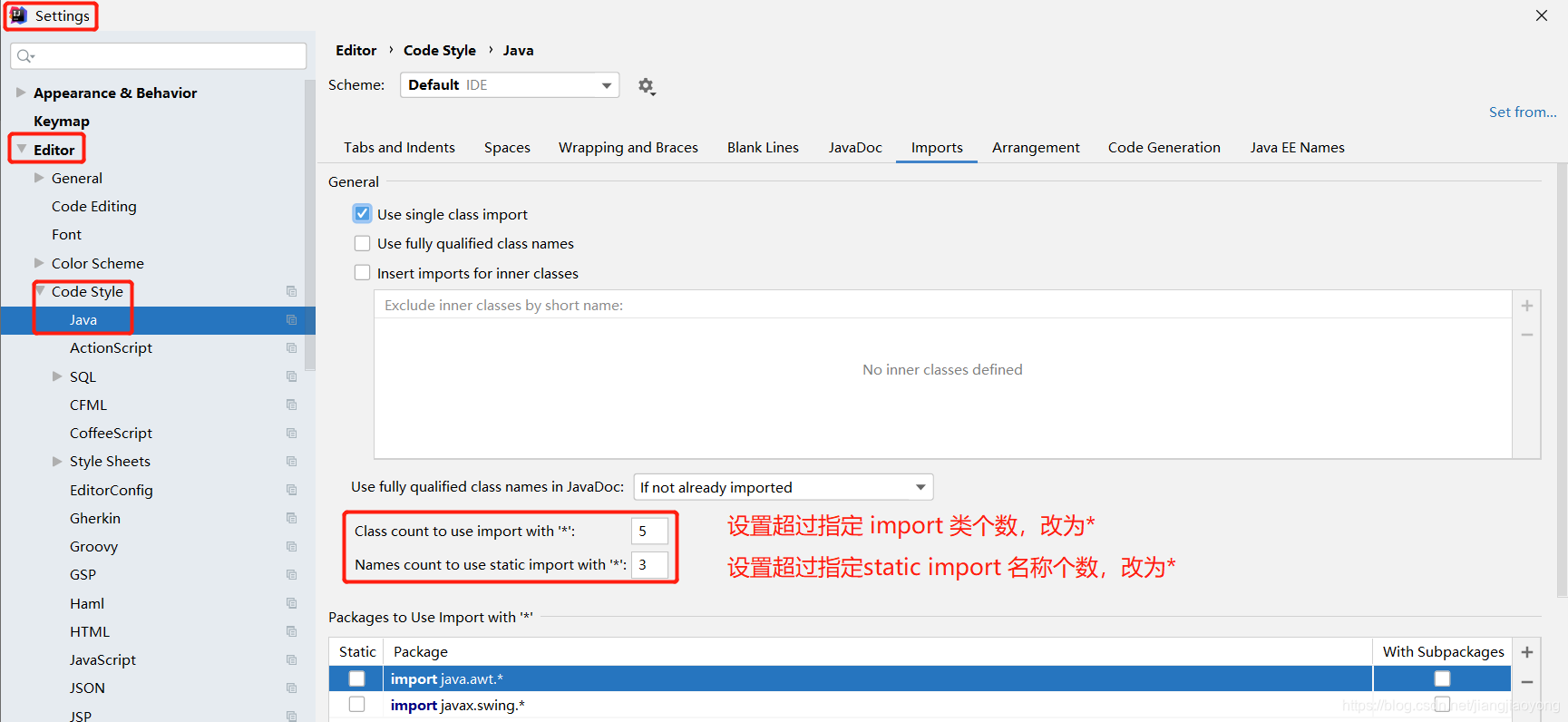Image resolution: width=1568 pixels, height=722 pixels.
Task: Expand the Color Scheme node
Action: click(x=39, y=263)
